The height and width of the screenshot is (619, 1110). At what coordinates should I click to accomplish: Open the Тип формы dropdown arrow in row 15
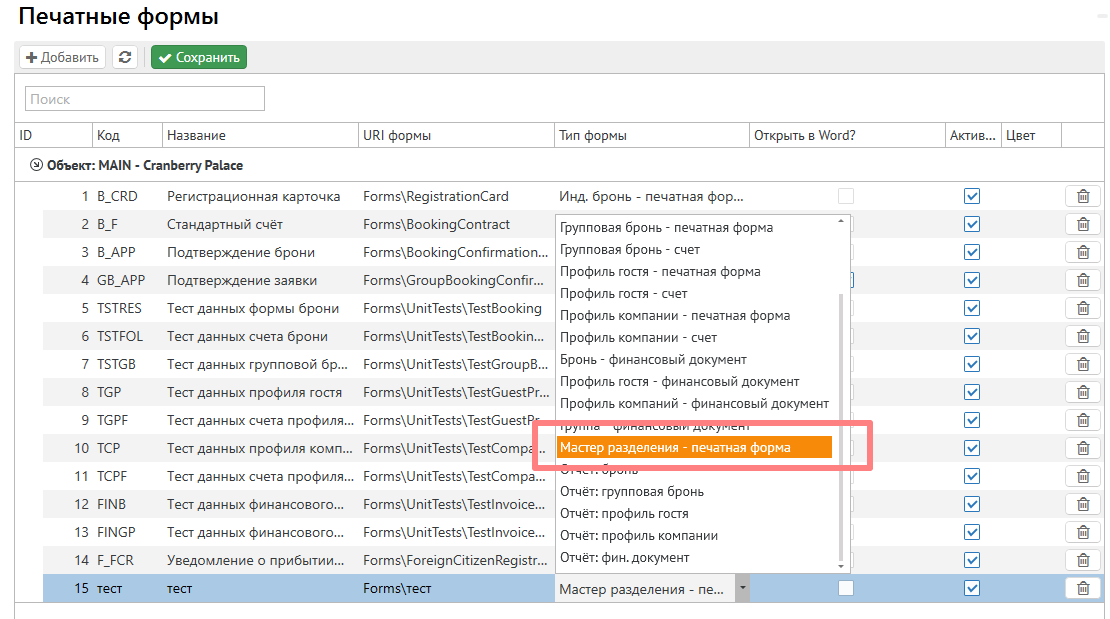point(742,589)
